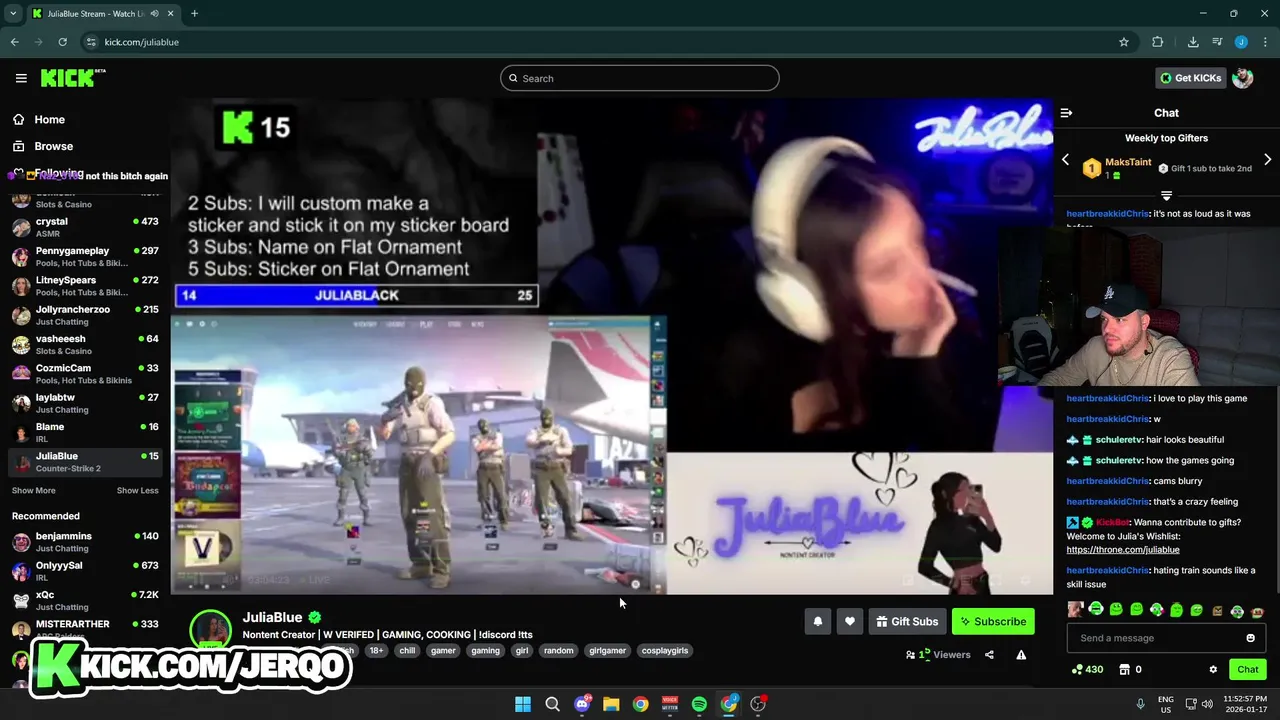Image resolution: width=1280 pixels, height=720 pixels.
Task: Open the hamburger sidebar menu
Action: click(21, 78)
